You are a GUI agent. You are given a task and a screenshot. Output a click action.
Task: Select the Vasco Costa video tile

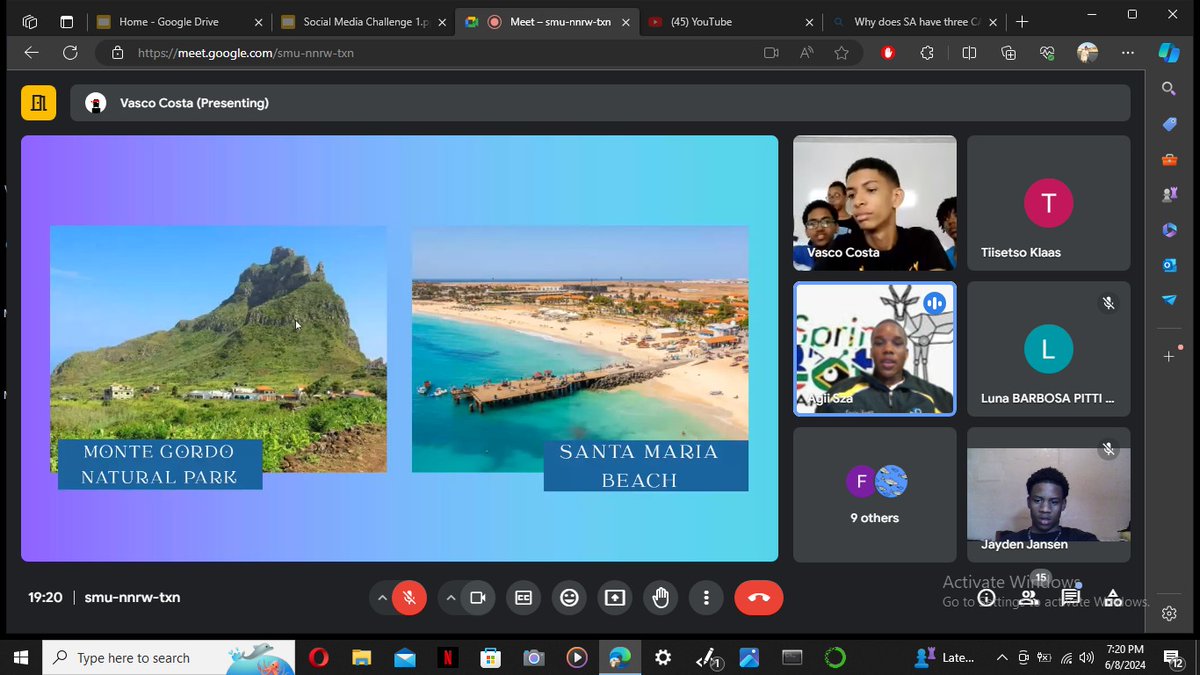(x=875, y=203)
